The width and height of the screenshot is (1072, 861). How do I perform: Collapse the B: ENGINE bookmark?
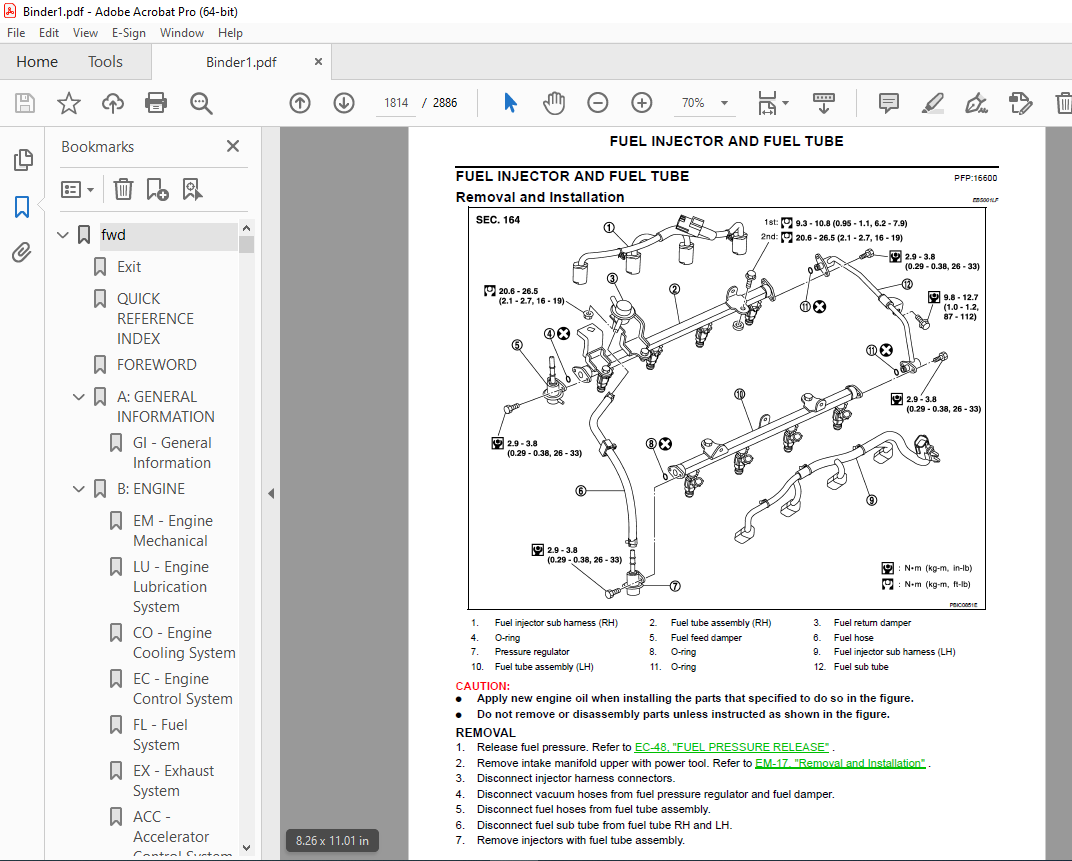(79, 489)
